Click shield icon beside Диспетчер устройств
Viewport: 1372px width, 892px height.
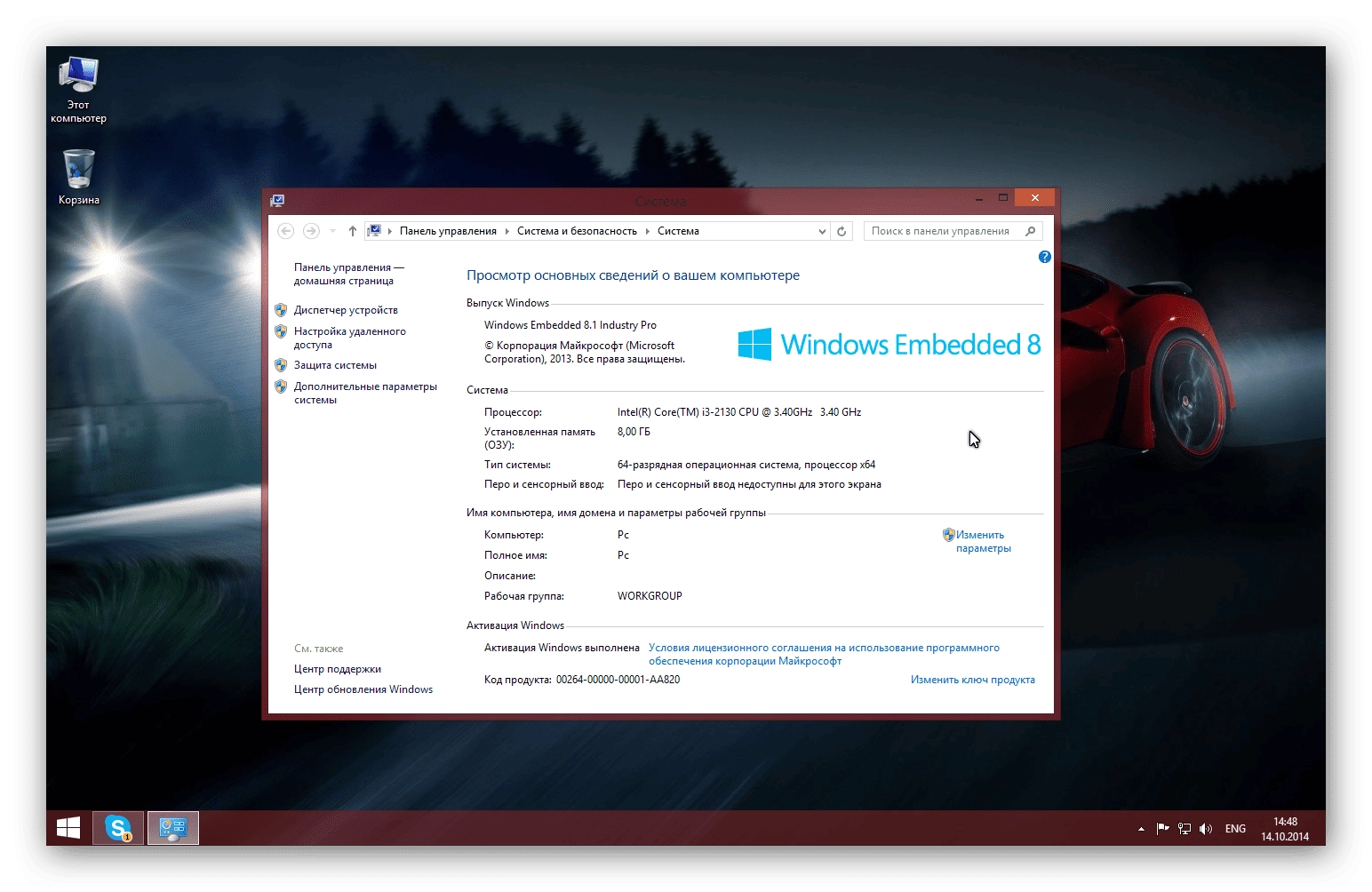click(281, 310)
